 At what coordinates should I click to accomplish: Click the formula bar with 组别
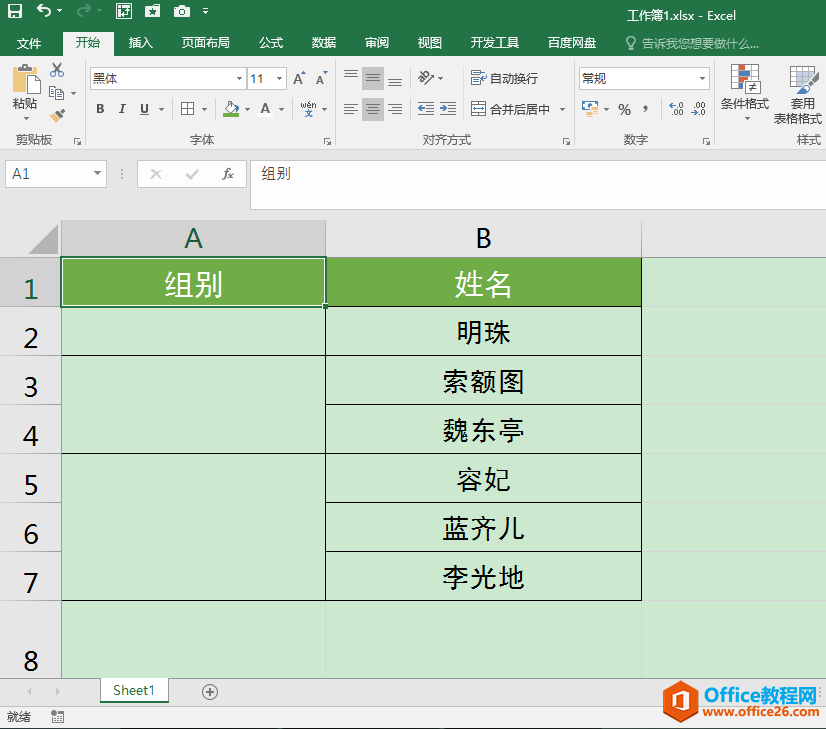537,184
